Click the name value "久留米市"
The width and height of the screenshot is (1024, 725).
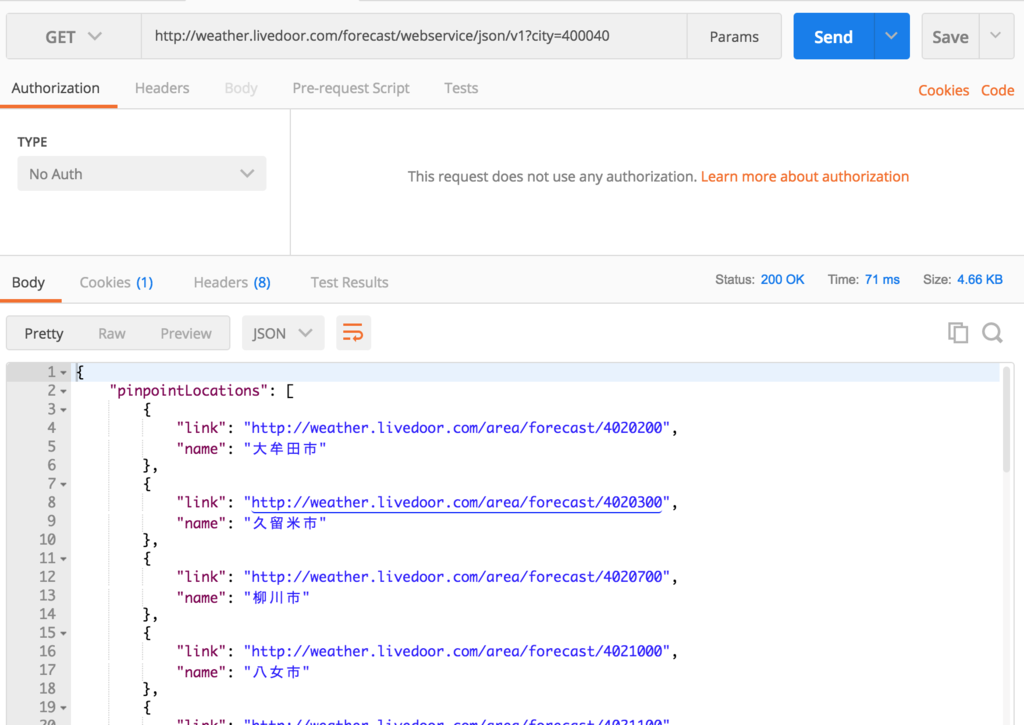coord(285,523)
